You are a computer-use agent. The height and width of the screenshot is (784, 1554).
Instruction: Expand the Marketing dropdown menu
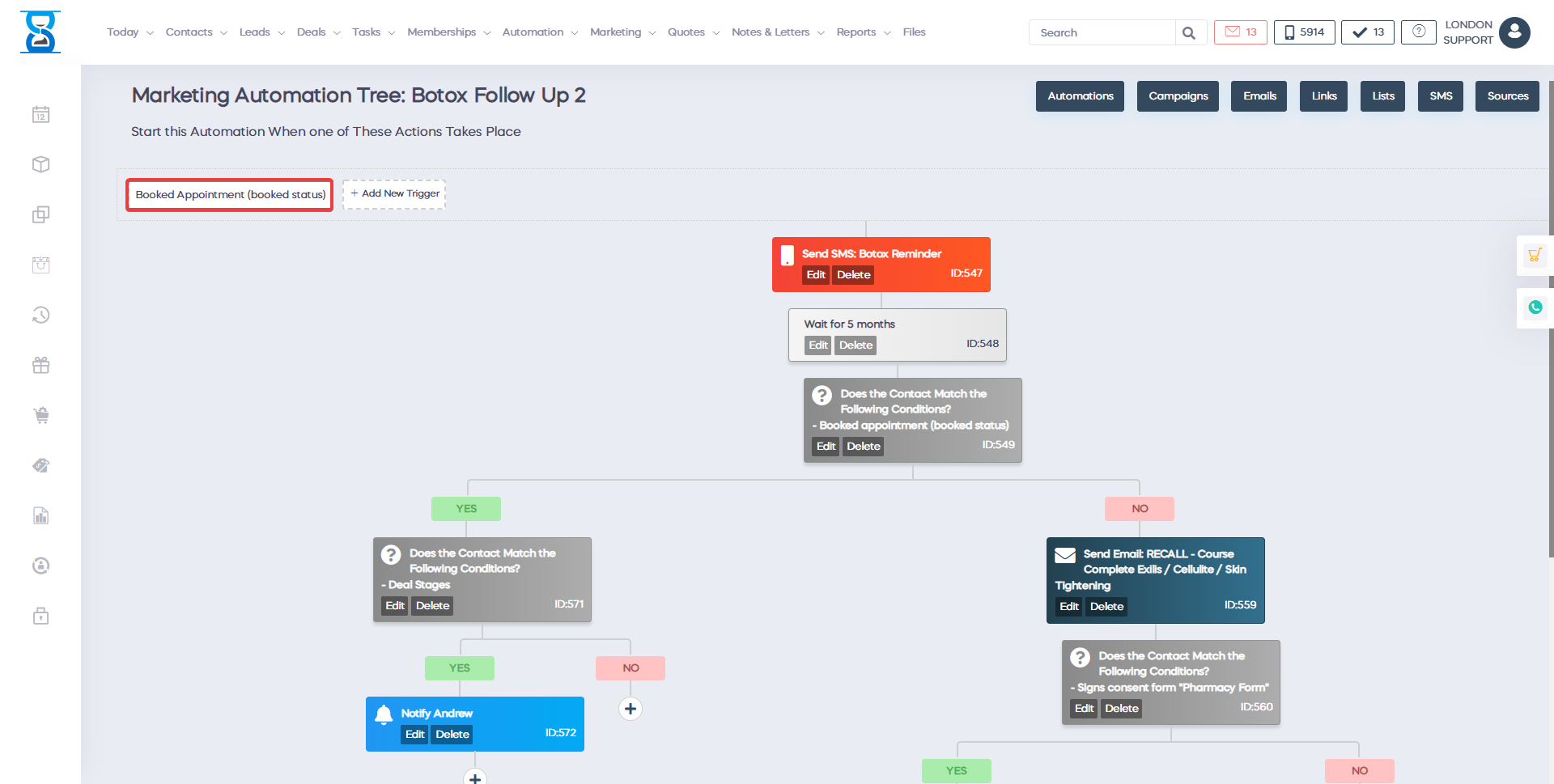(x=622, y=32)
